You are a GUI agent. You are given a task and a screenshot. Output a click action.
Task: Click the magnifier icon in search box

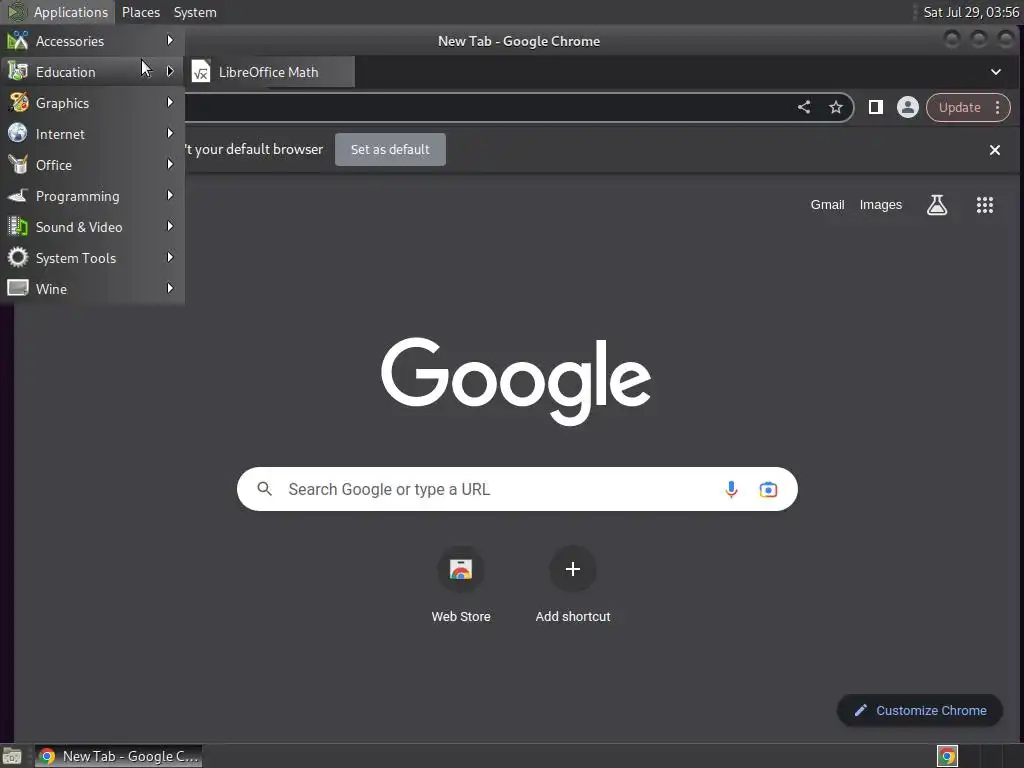click(x=264, y=488)
